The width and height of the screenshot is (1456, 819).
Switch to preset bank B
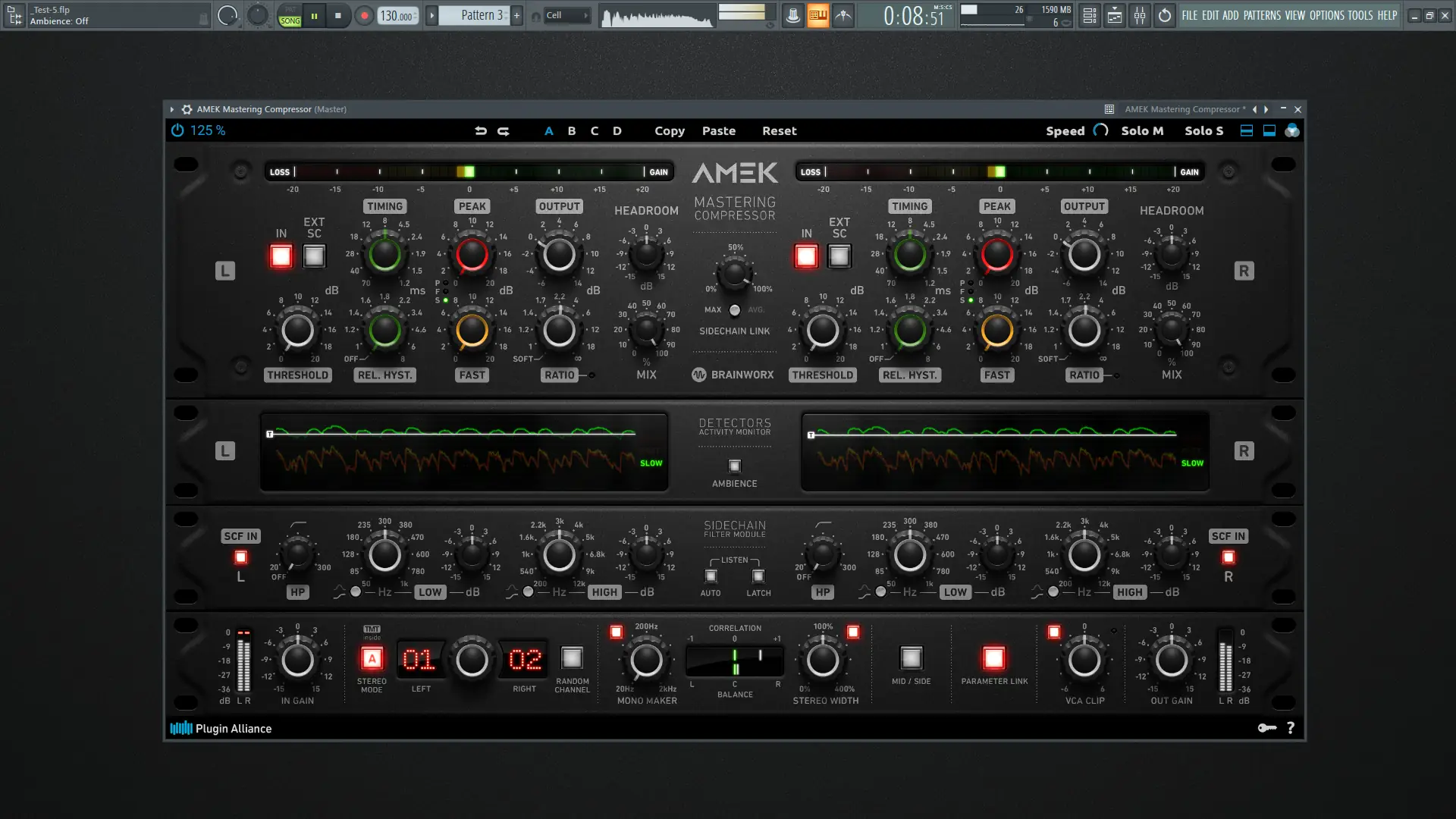(x=572, y=130)
